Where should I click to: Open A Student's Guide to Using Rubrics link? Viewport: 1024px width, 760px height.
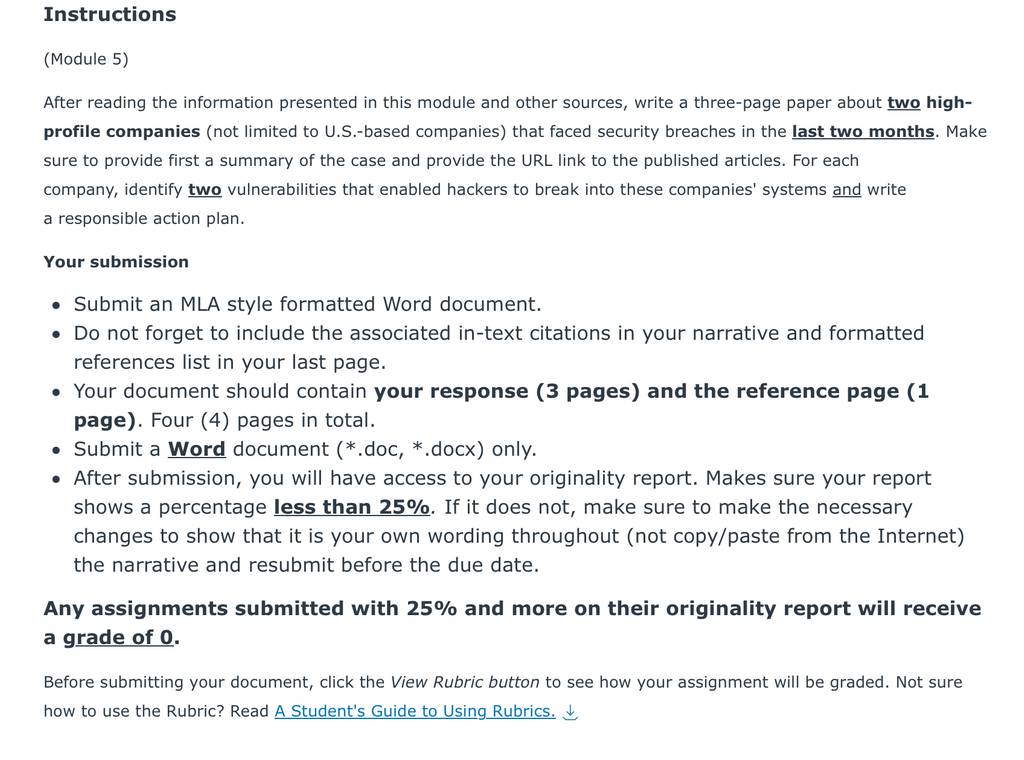415,711
